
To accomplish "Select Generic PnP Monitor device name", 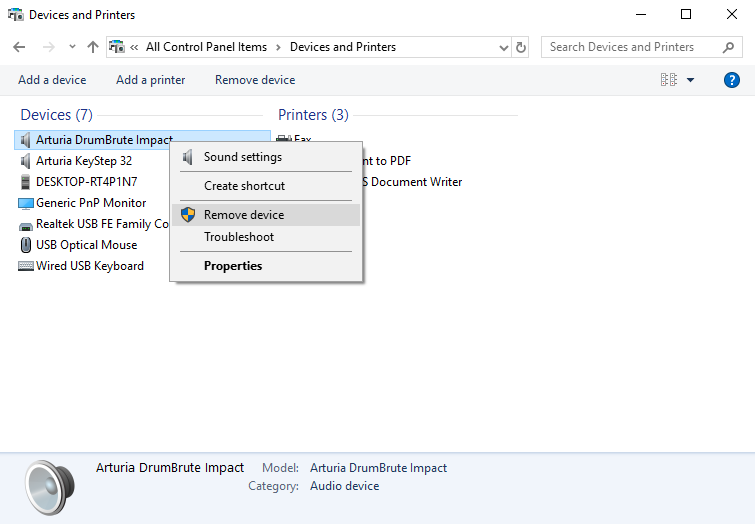I will click(x=91, y=203).
